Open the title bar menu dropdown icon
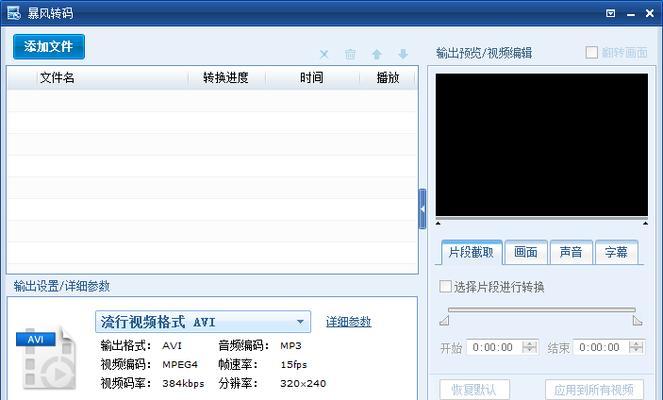 click(x=611, y=13)
